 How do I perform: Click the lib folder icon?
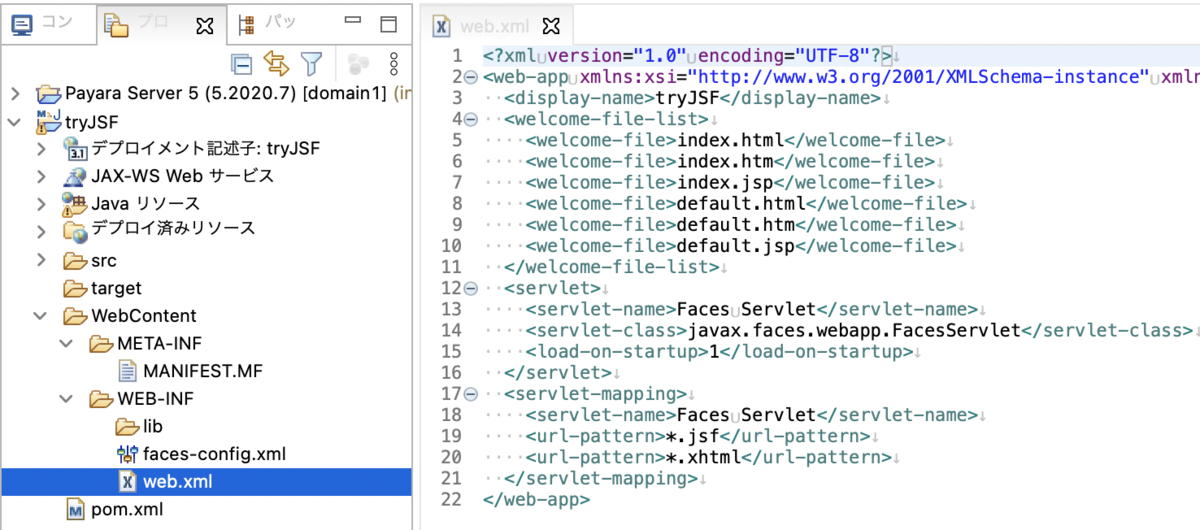128,427
